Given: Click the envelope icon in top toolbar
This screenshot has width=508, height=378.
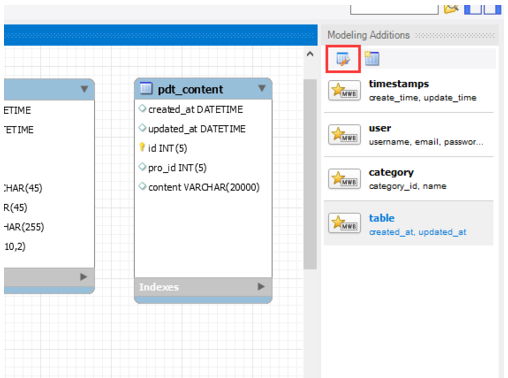Looking at the screenshot, I should tap(451, 8).
